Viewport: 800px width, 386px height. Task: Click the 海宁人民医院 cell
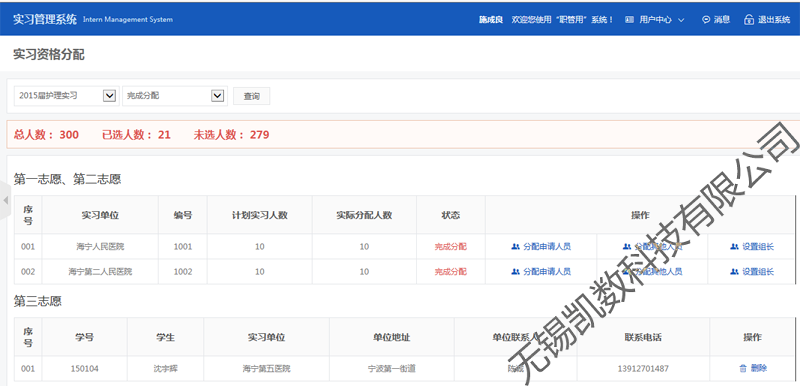point(100,247)
